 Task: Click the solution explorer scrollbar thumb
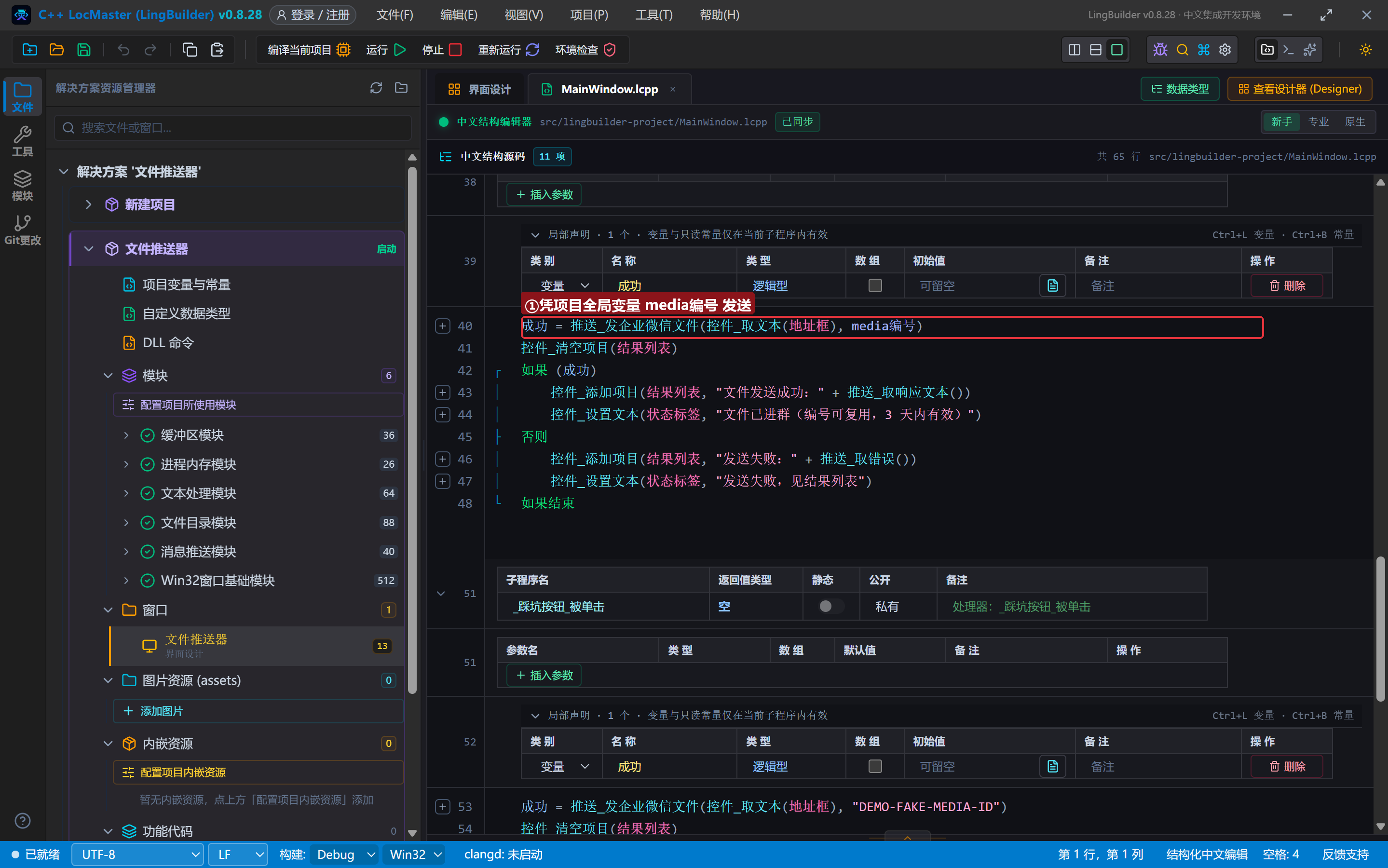click(412, 431)
